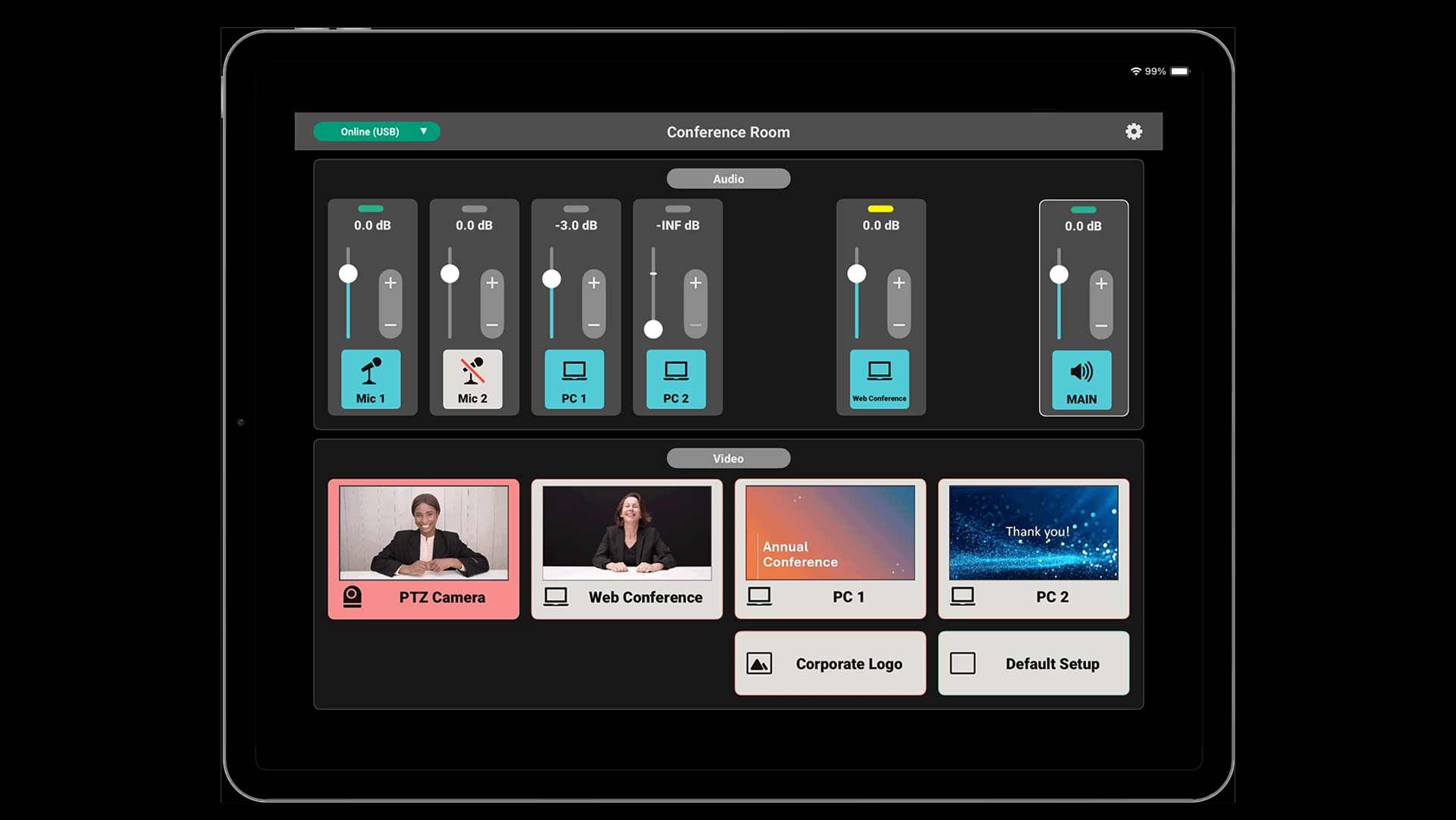Show the Corporate Logo image
Screen dimensions: 1456x820
tap(830, 663)
